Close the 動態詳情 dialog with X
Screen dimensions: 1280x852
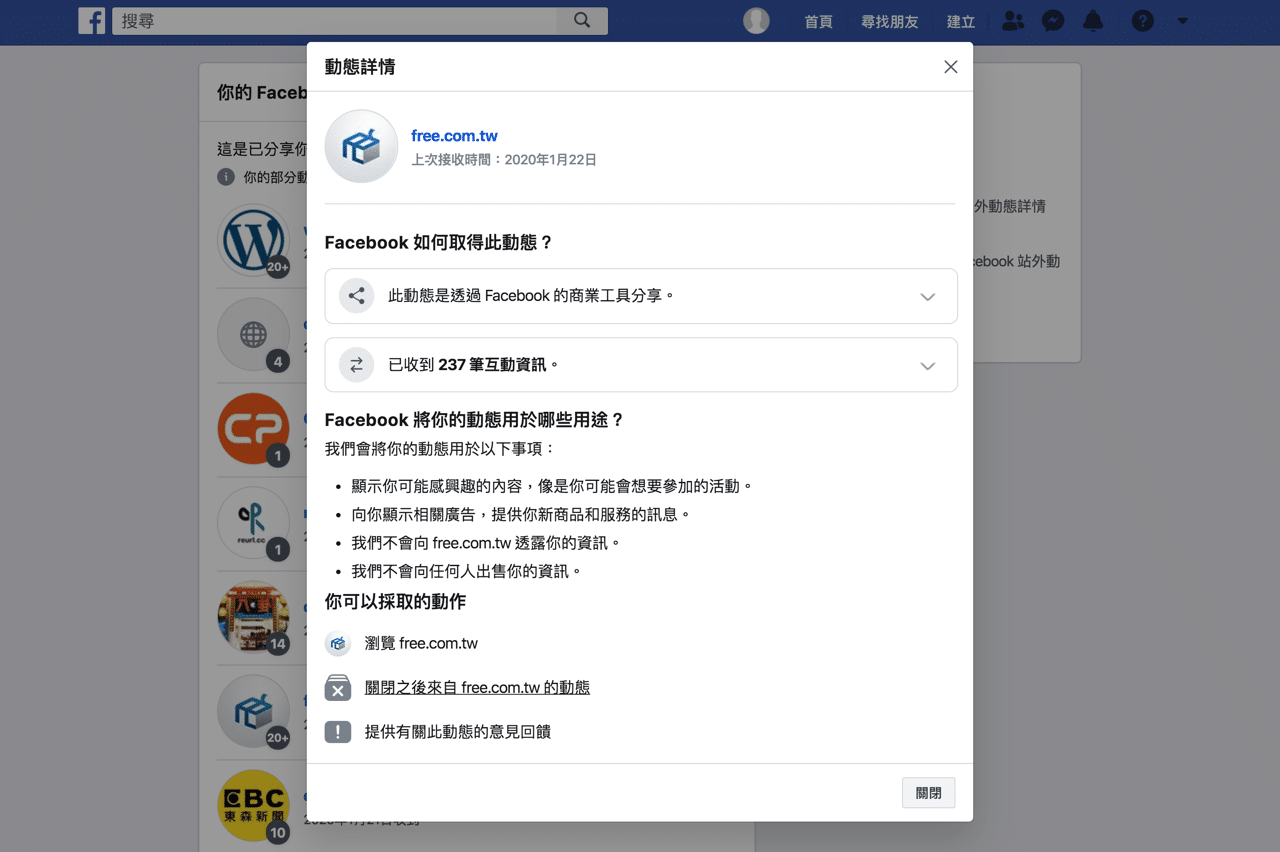950,67
